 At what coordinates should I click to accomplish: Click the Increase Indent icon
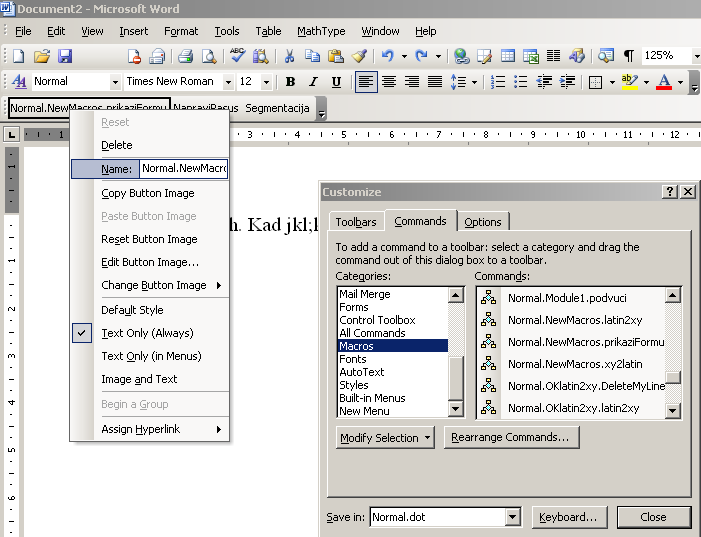(567, 82)
